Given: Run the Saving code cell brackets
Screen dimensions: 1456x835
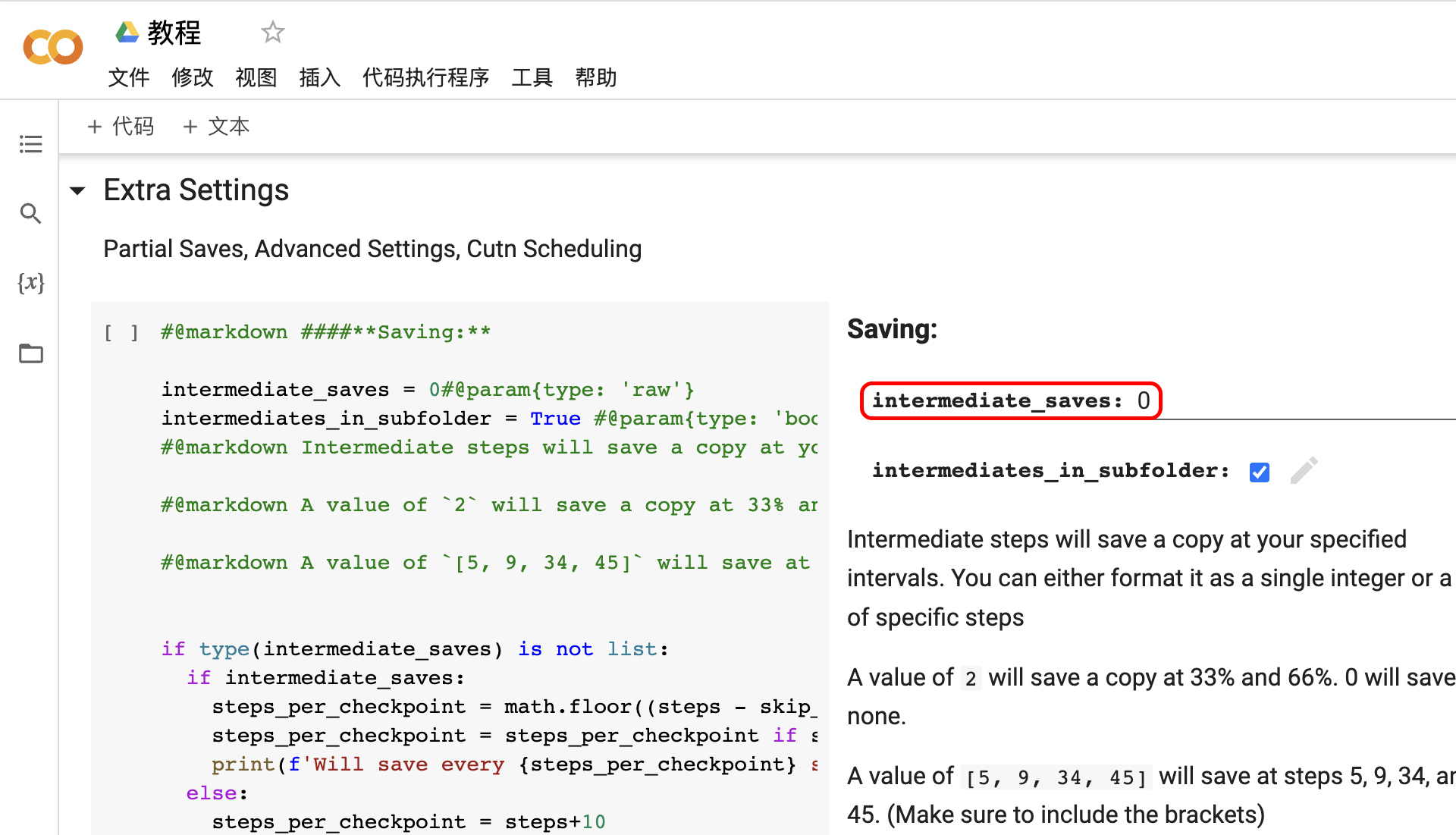Looking at the screenshot, I should point(121,332).
